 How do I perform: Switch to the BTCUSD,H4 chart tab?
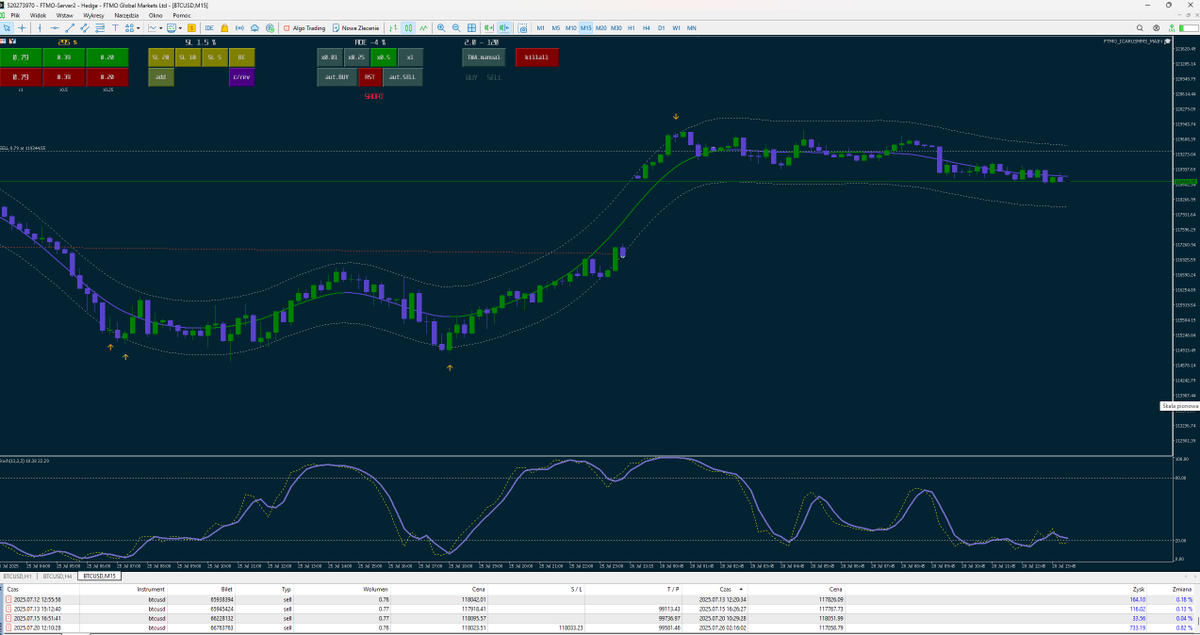click(x=58, y=577)
